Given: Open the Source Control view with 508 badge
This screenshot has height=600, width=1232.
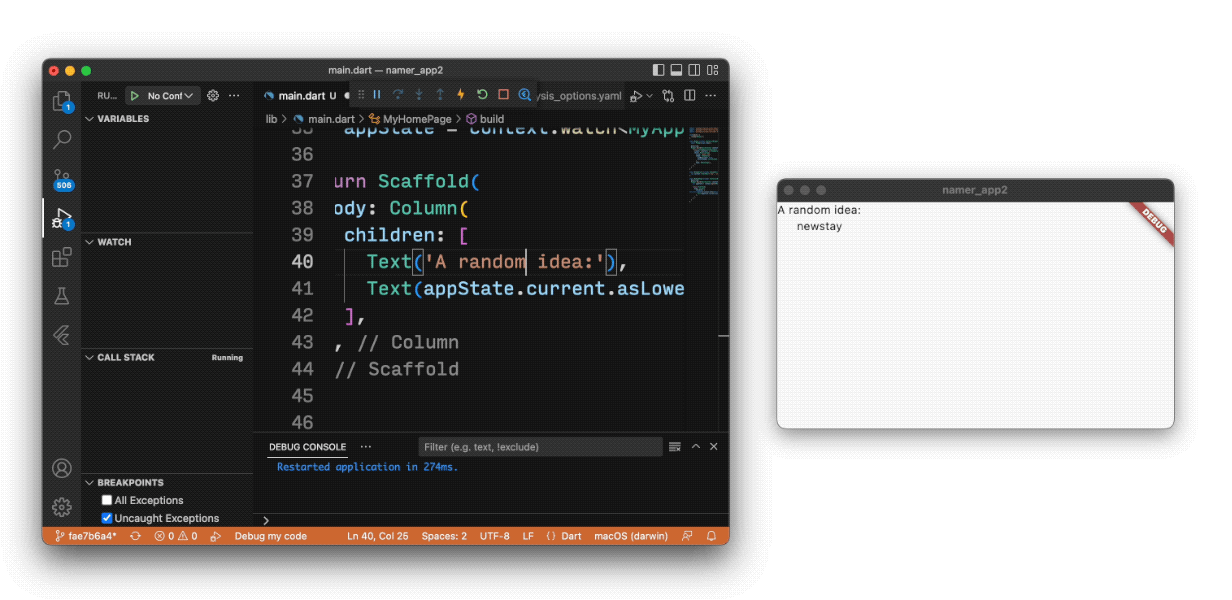Looking at the screenshot, I should click(62, 178).
